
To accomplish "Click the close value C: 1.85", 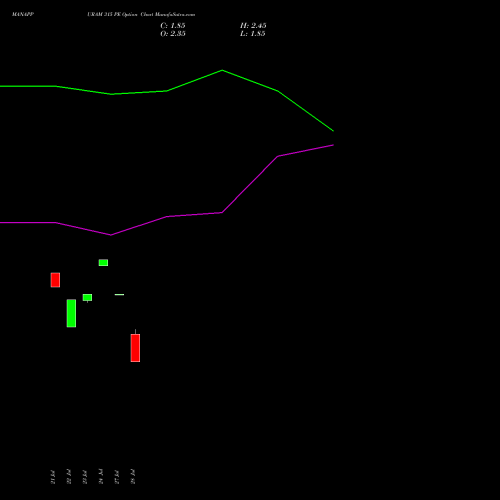I will [173, 26].
